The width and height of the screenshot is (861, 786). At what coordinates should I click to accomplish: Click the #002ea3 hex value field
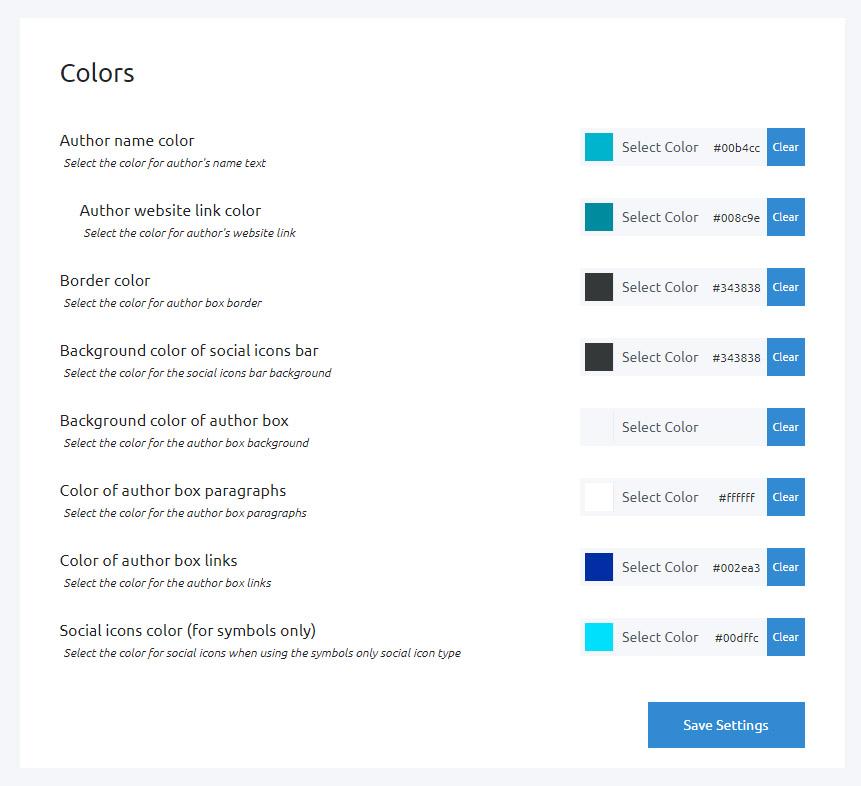[x=736, y=568]
